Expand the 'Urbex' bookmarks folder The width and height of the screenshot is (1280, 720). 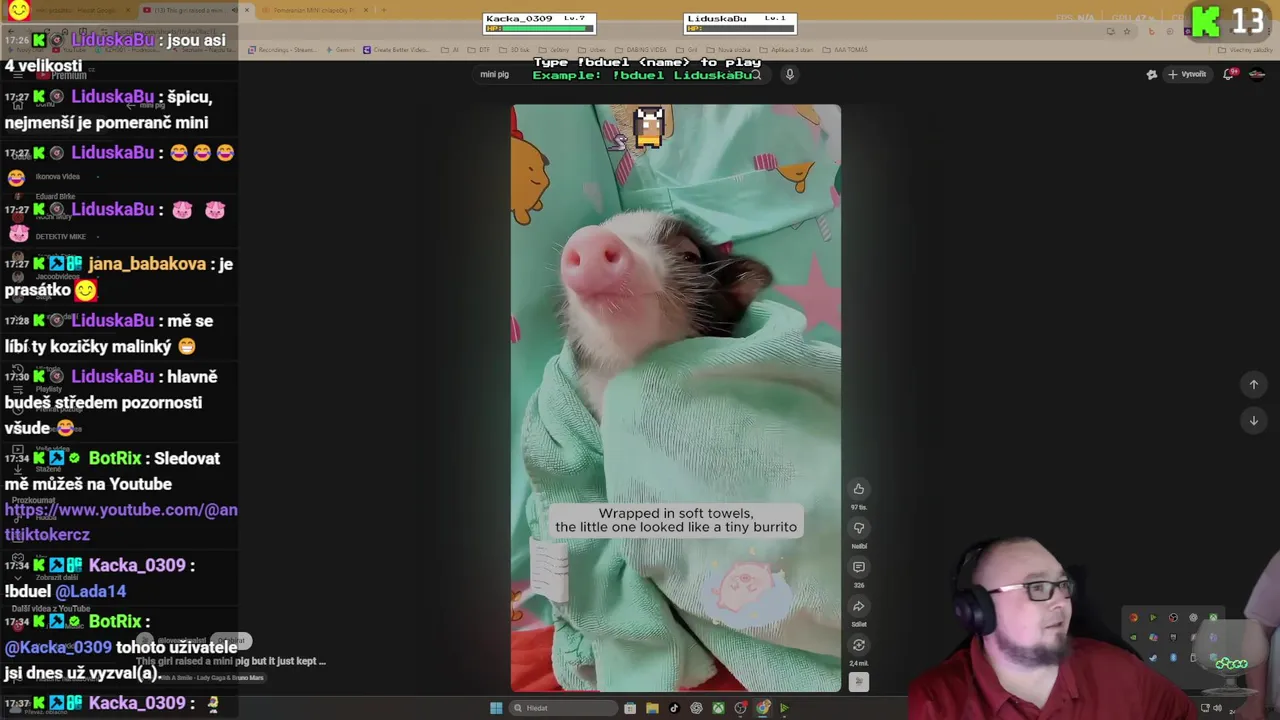click(x=592, y=50)
